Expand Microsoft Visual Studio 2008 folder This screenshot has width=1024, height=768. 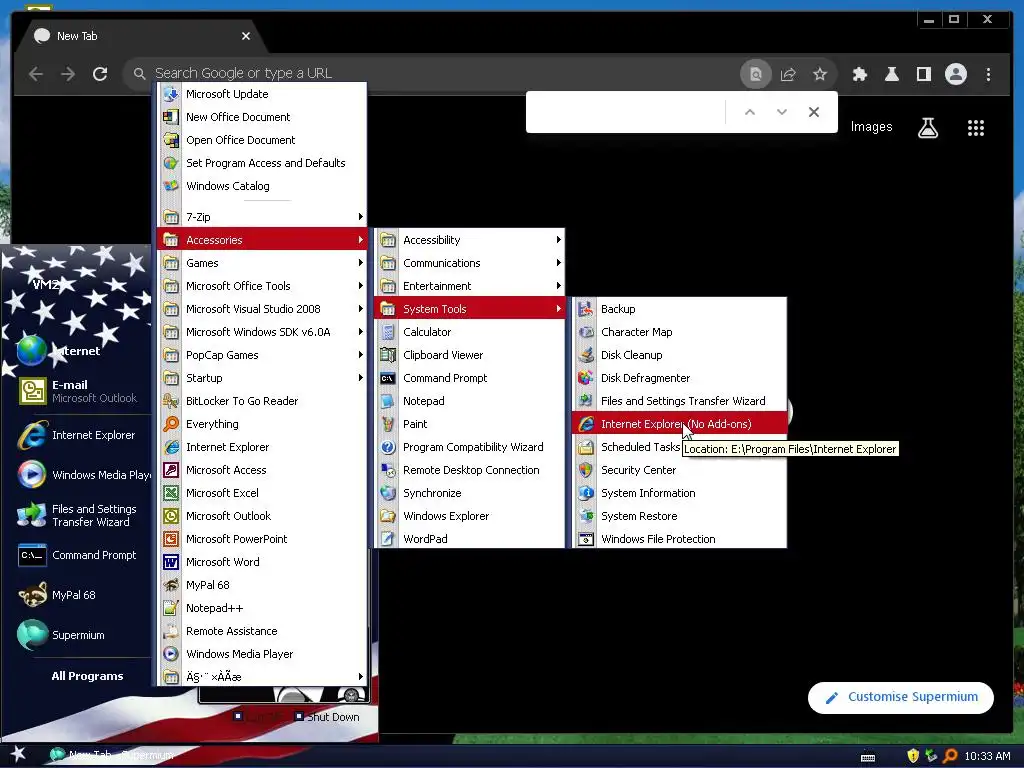(x=262, y=309)
